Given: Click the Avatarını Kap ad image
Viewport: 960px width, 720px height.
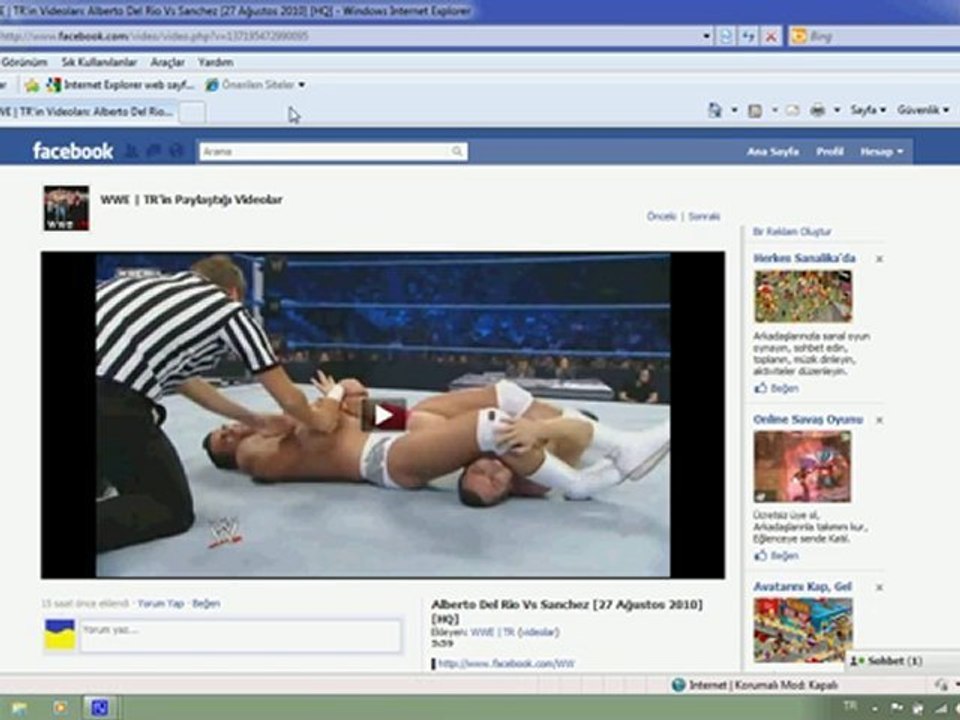Looking at the screenshot, I should point(803,630).
